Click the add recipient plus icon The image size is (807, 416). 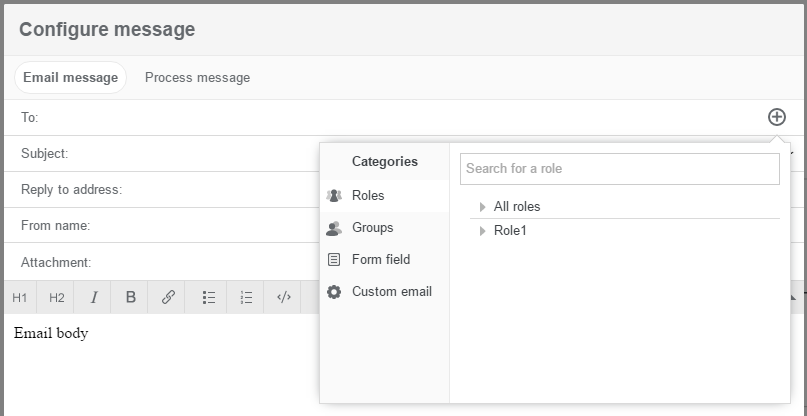(x=776, y=117)
